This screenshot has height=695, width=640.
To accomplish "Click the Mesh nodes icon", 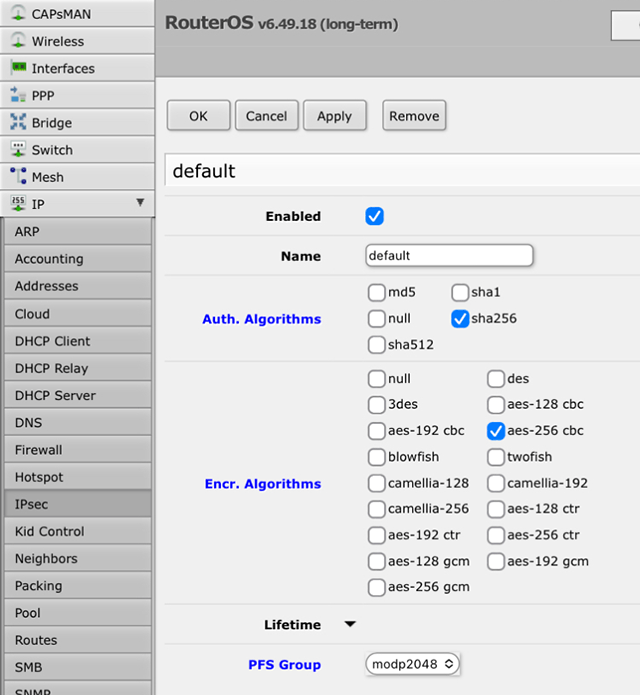I will click(x=18, y=176).
